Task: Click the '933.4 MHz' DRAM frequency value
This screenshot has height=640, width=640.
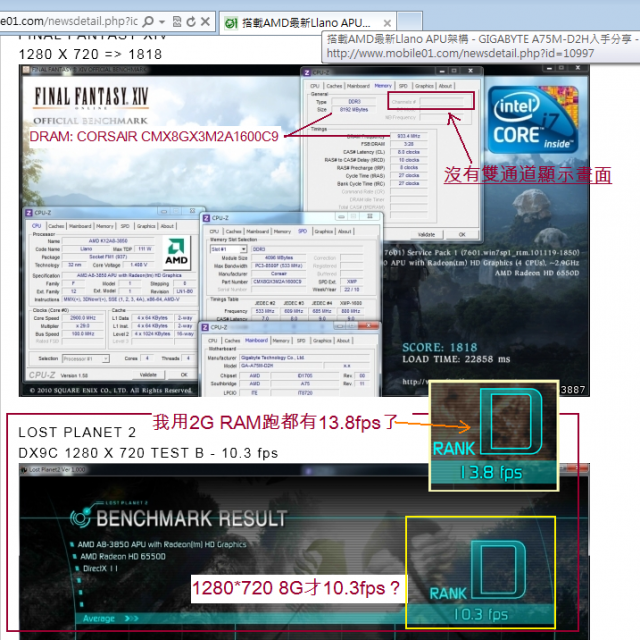Action: [x=409, y=136]
